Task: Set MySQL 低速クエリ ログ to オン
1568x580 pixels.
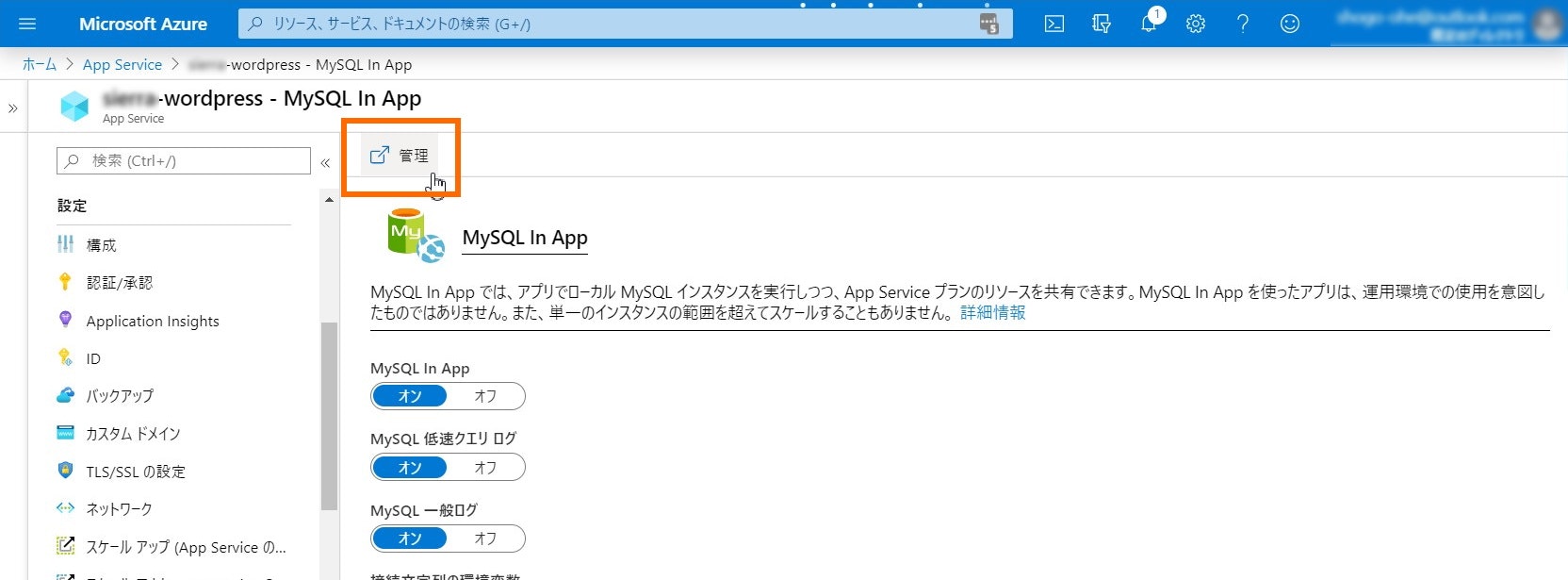Action: click(410, 468)
